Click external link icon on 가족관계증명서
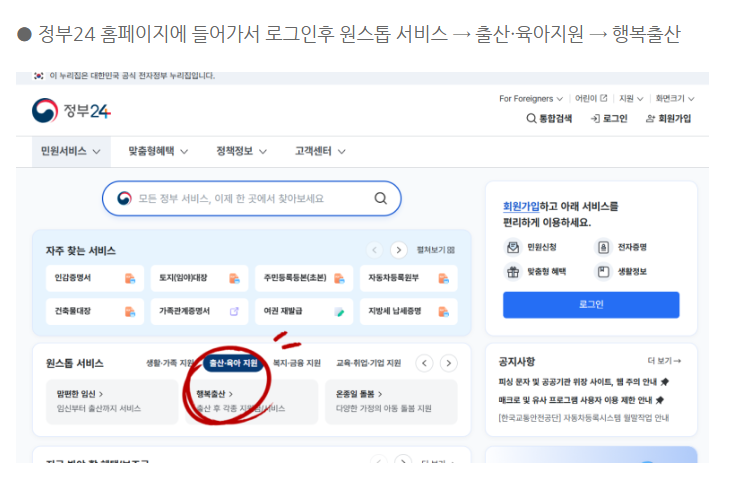The image size is (741, 493). point(234,311)
